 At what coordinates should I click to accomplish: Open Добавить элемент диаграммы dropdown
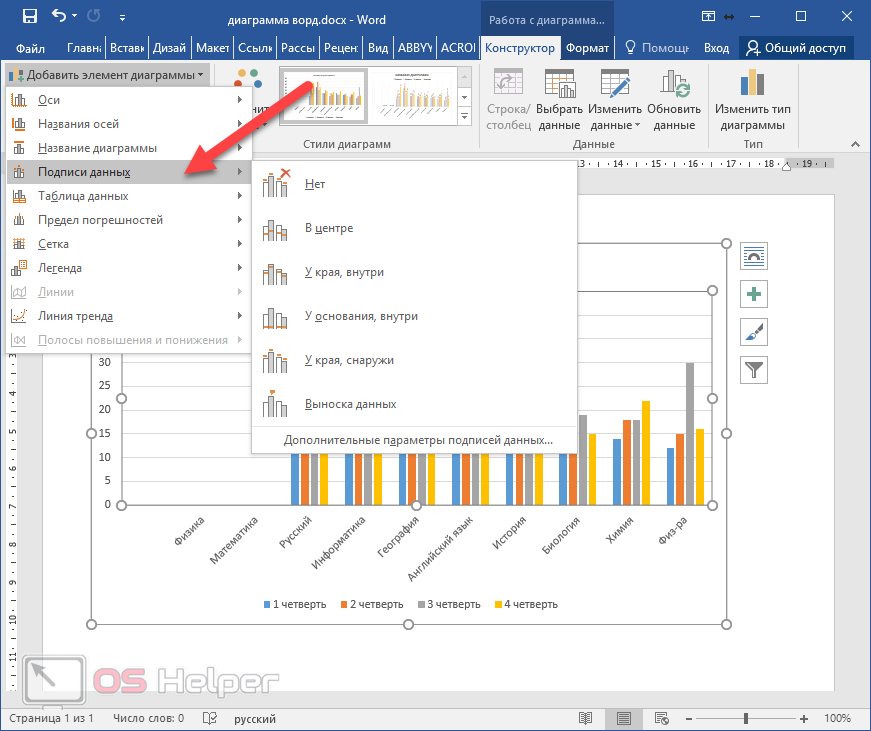click(x=108, y=75)
